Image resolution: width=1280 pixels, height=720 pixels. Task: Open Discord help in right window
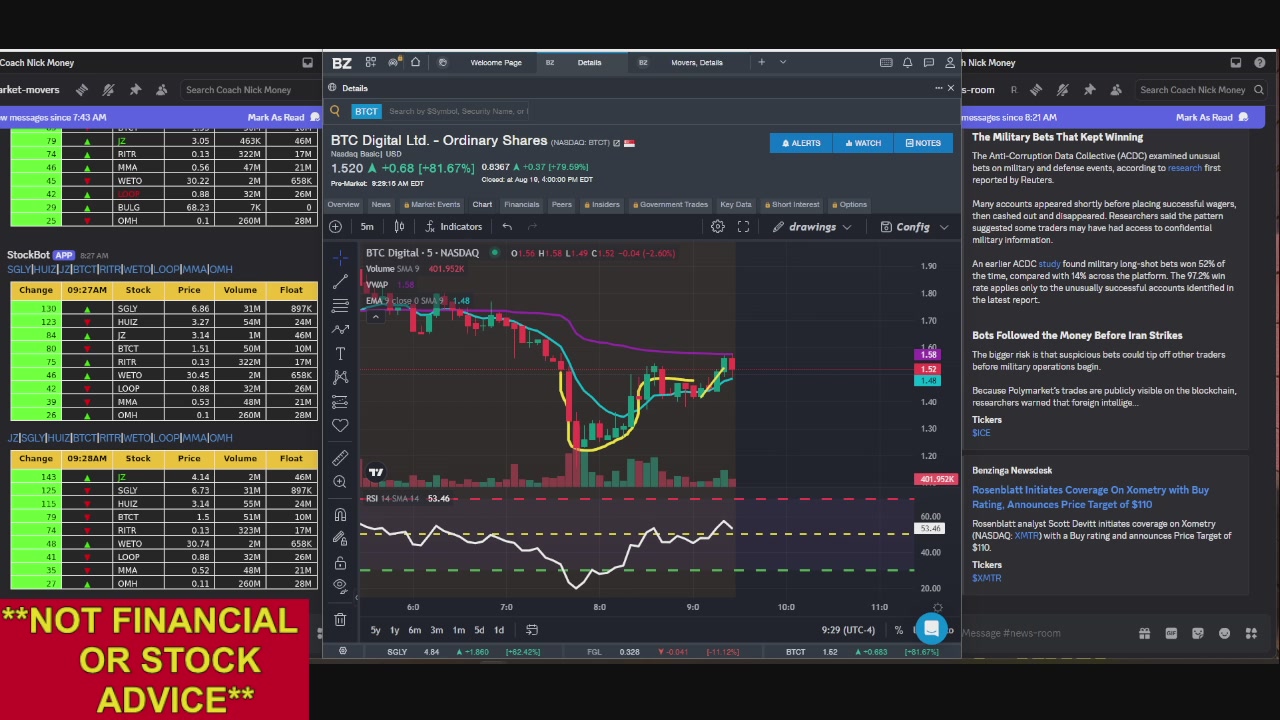point(1262,62)
